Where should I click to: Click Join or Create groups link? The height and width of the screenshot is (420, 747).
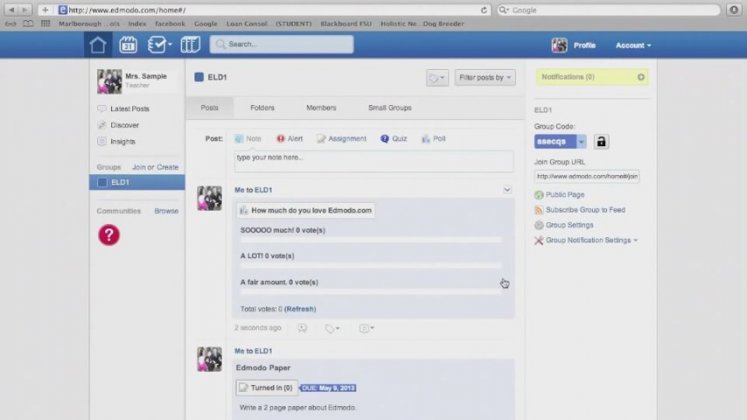pos(155,167)
